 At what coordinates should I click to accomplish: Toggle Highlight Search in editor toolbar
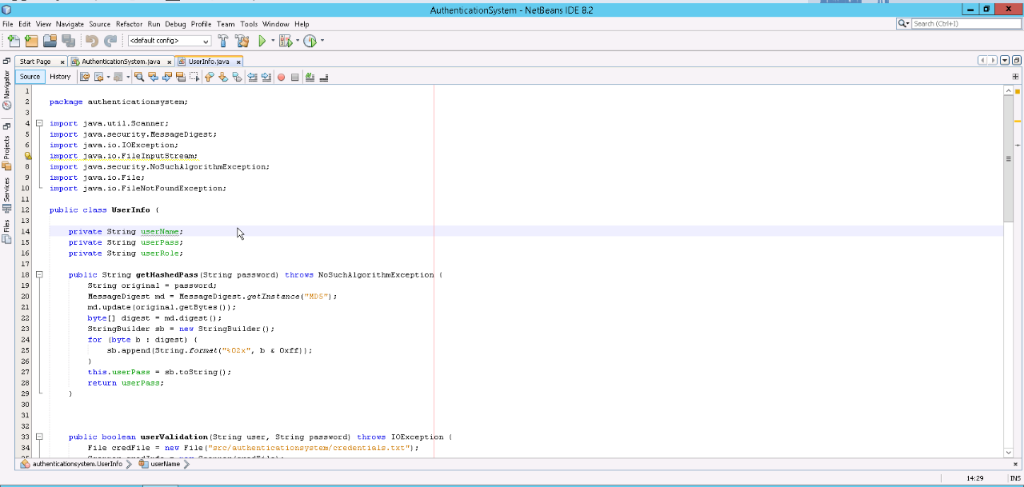[x=181, y=77]
